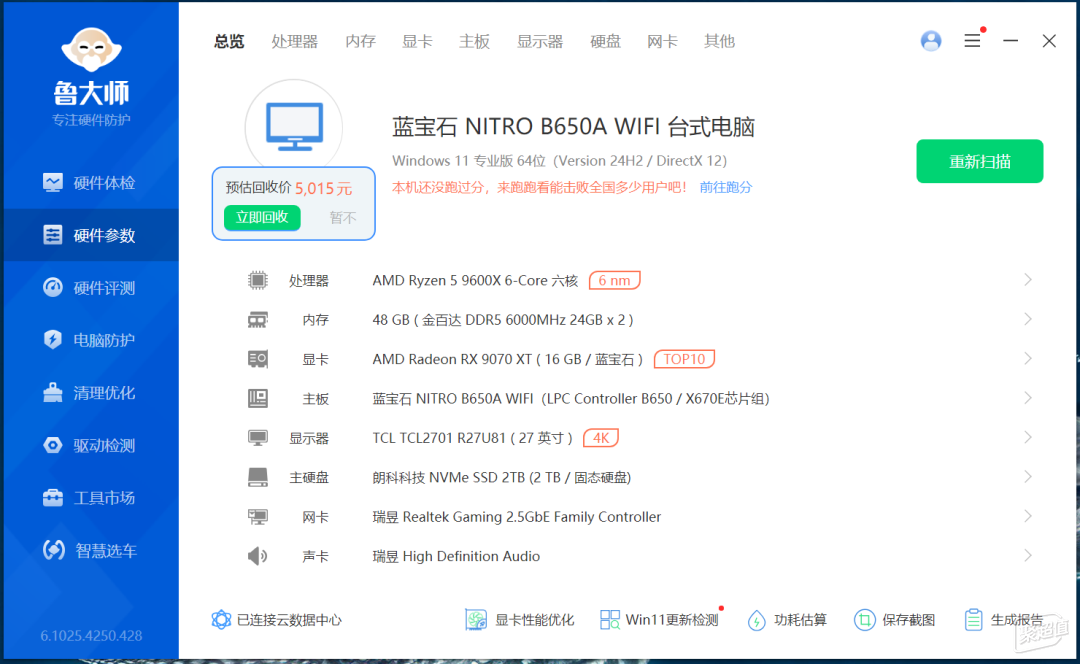Click the green 重新扫描 button
This screenshot has width=1080, height=664.
coord(979,161)
